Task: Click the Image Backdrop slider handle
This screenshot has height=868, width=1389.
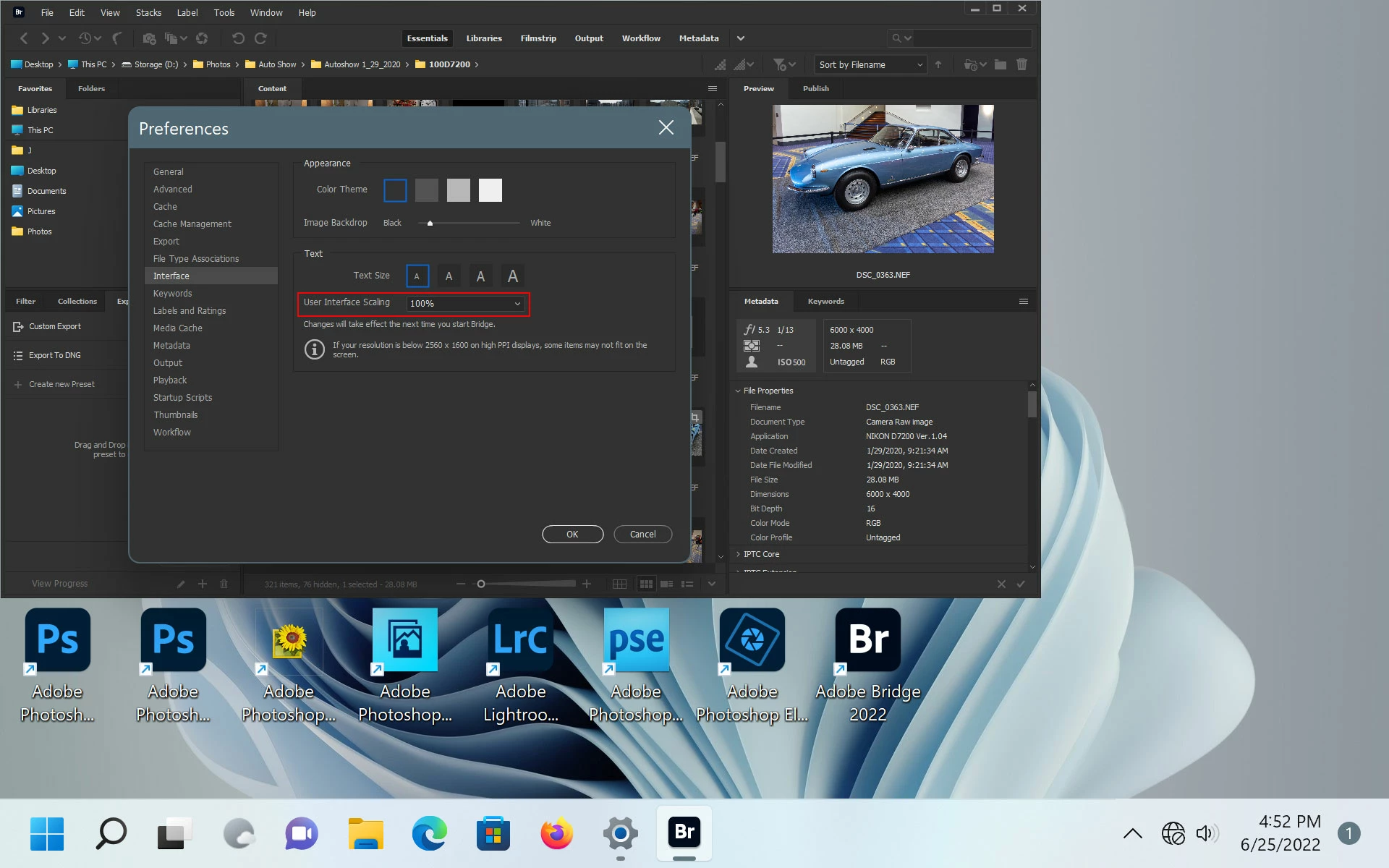Action: 430,223
